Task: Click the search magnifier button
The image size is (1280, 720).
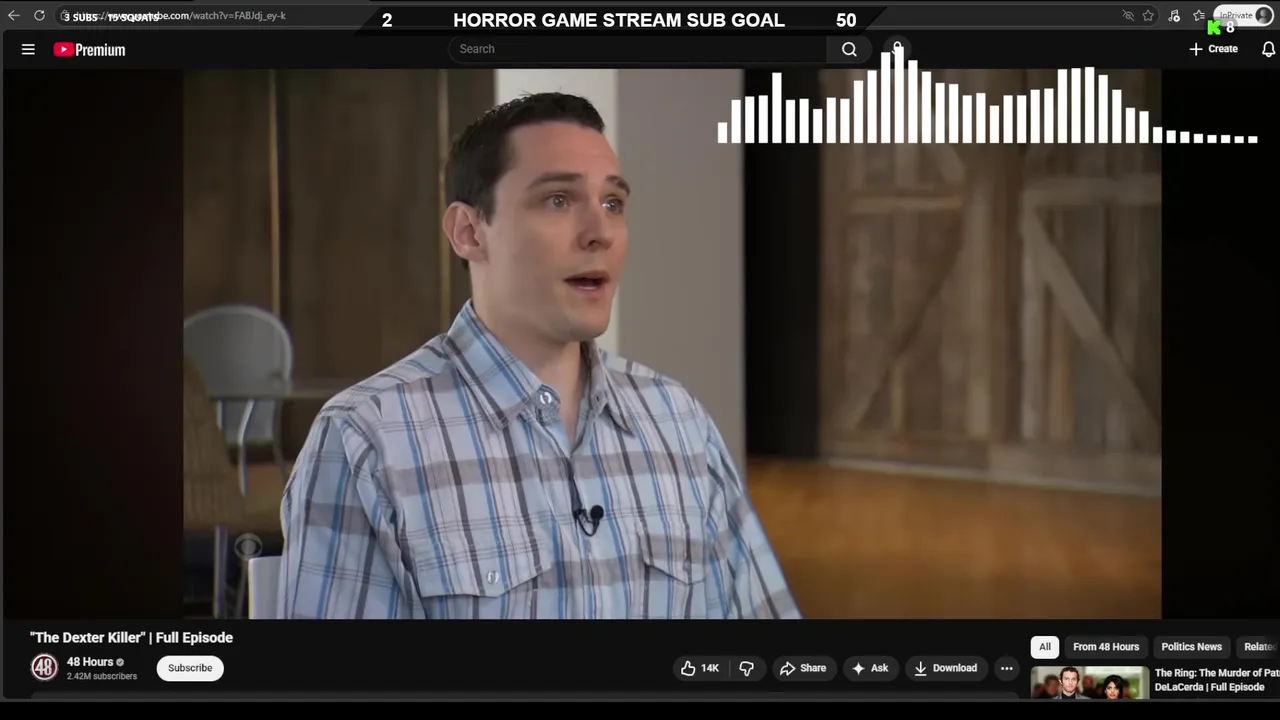Action: (849, 49)
